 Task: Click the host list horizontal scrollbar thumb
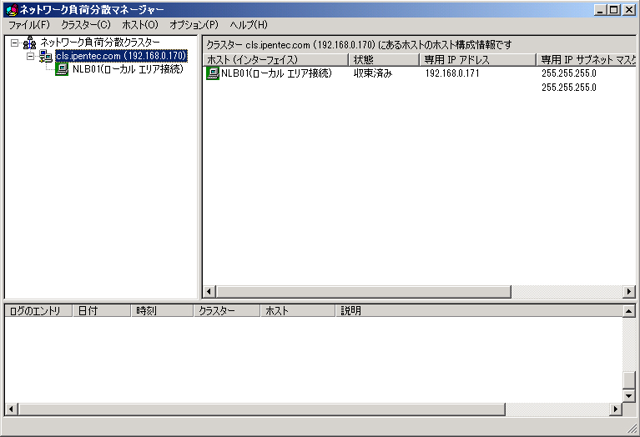pos(363,292)
